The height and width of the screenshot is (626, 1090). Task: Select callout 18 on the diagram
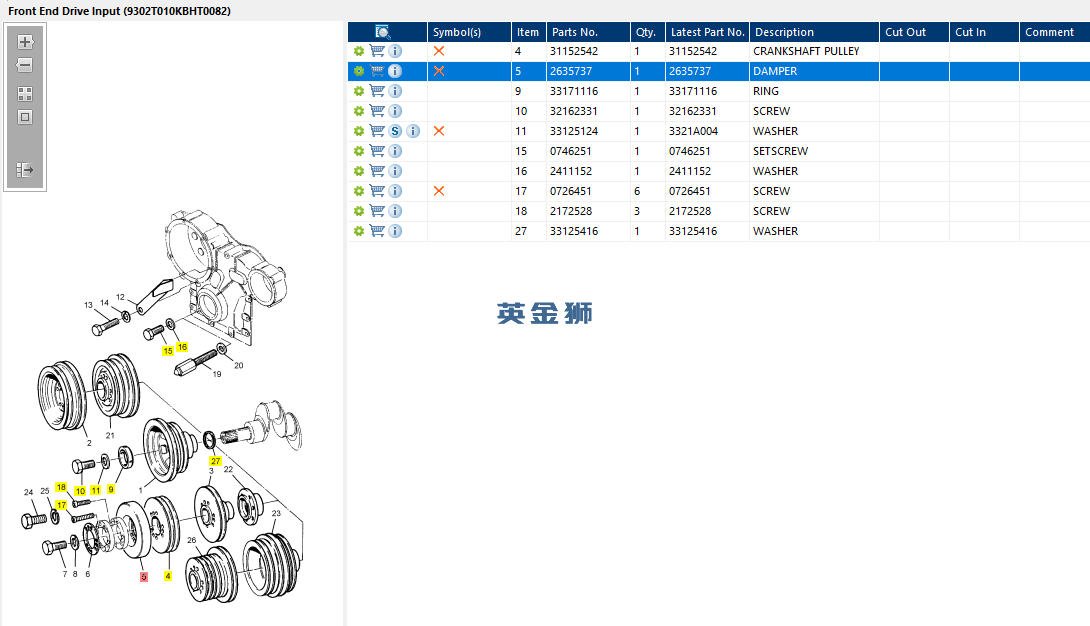pos(61,487)
